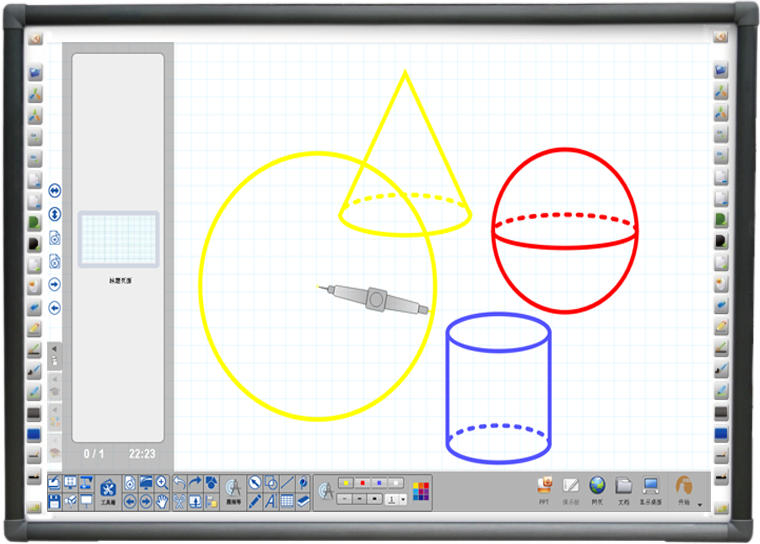Pick the text tool with letter A
This screenshot has height=544, width=760.
[x=270, y=501]
